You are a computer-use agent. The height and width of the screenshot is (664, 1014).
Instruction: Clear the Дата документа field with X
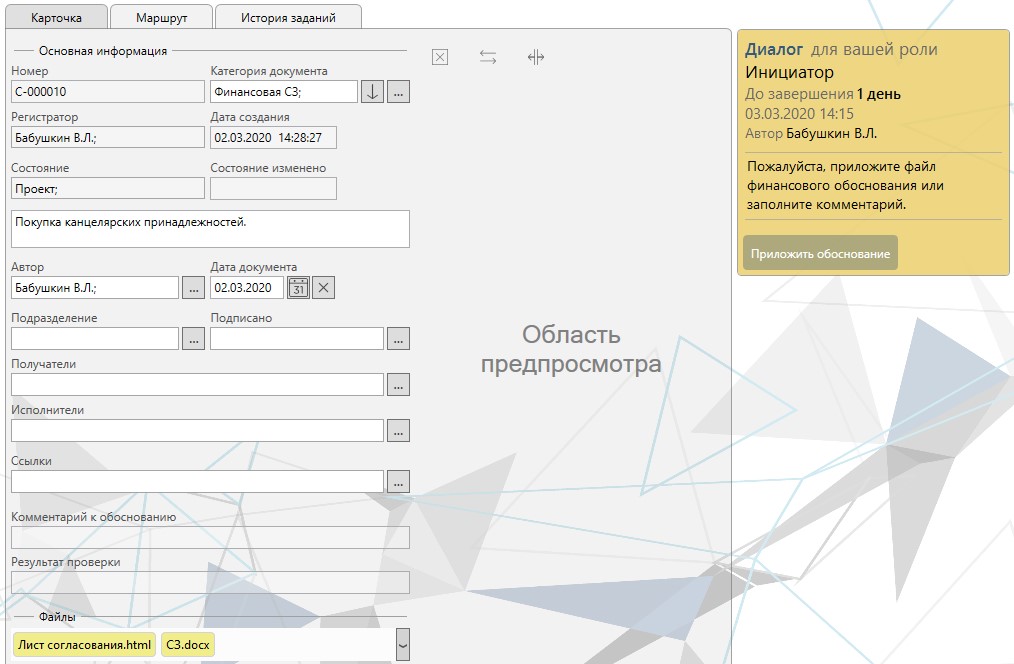[x=323, y=288]
